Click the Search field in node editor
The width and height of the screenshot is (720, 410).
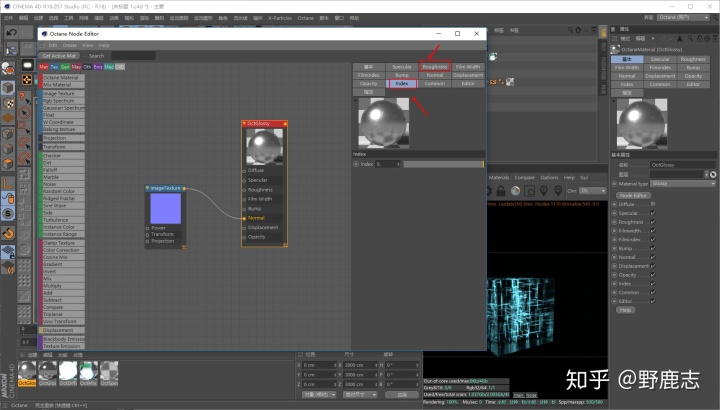133,56
